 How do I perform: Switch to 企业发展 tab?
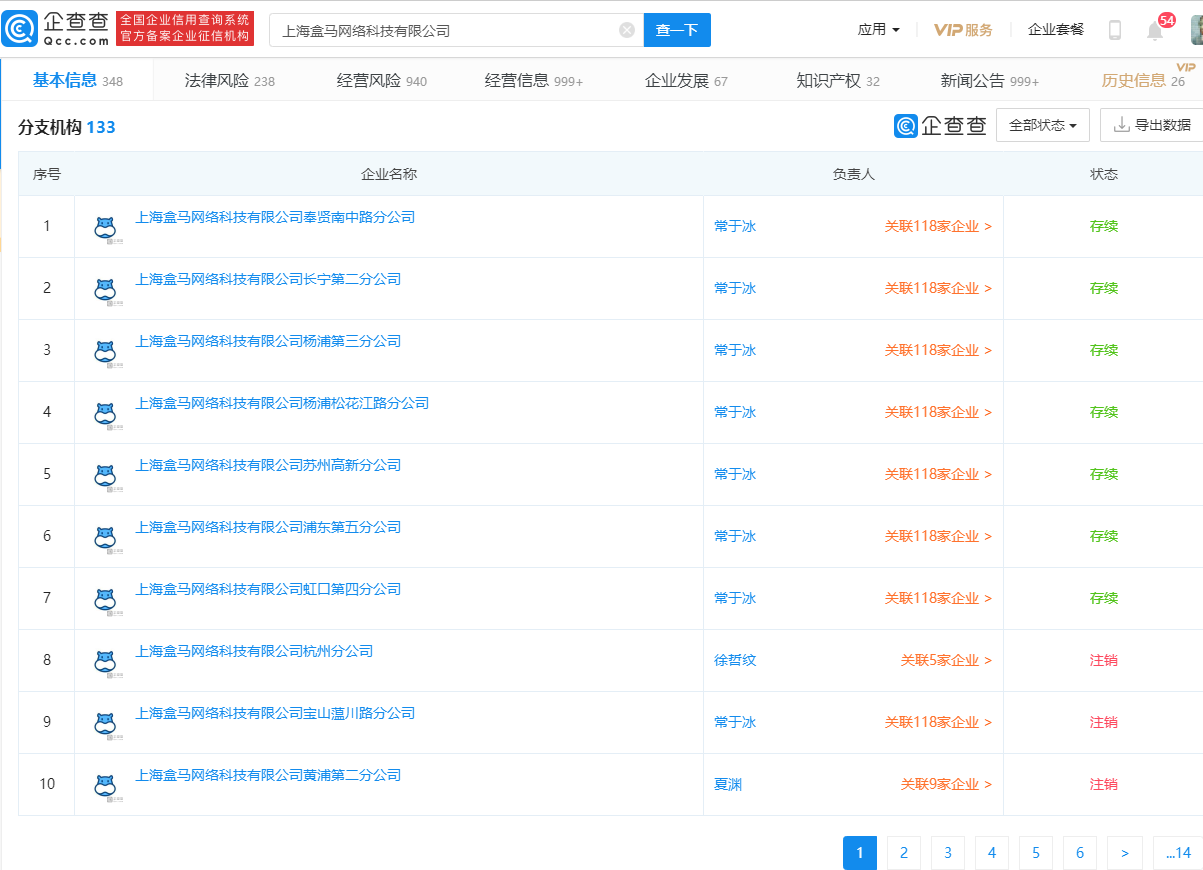[x=686, y=81]
